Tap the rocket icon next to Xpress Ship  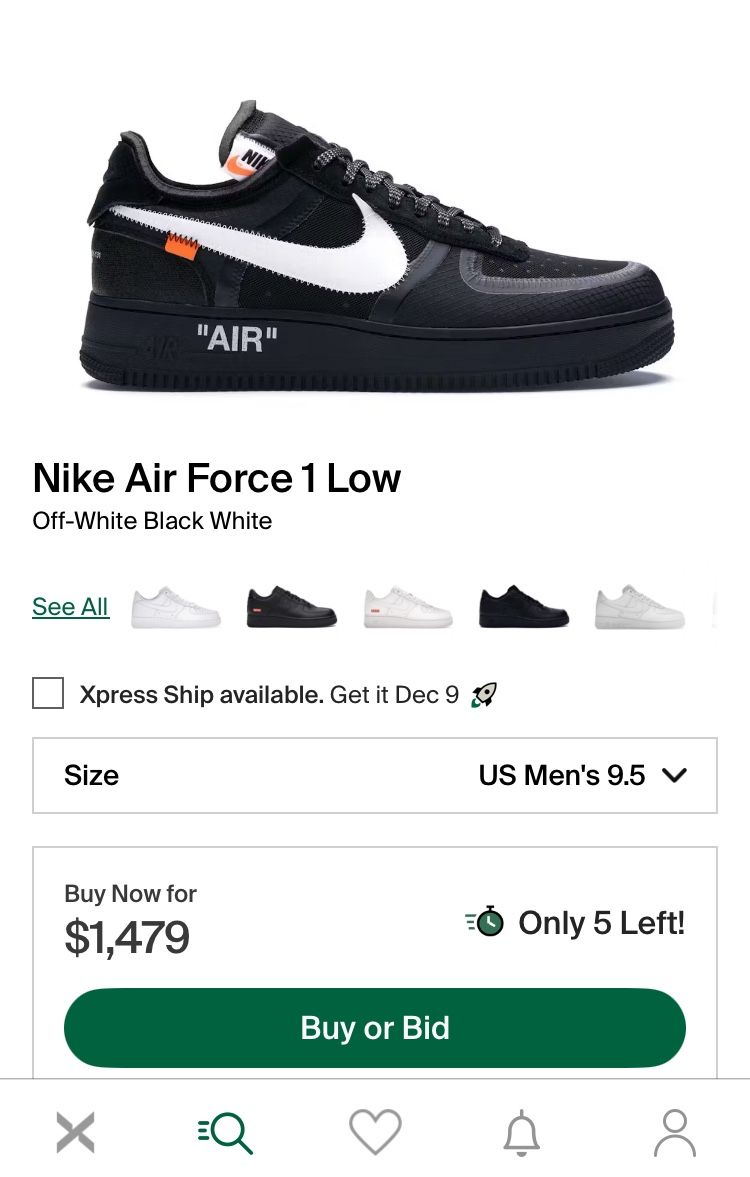(x=483, y=694)
